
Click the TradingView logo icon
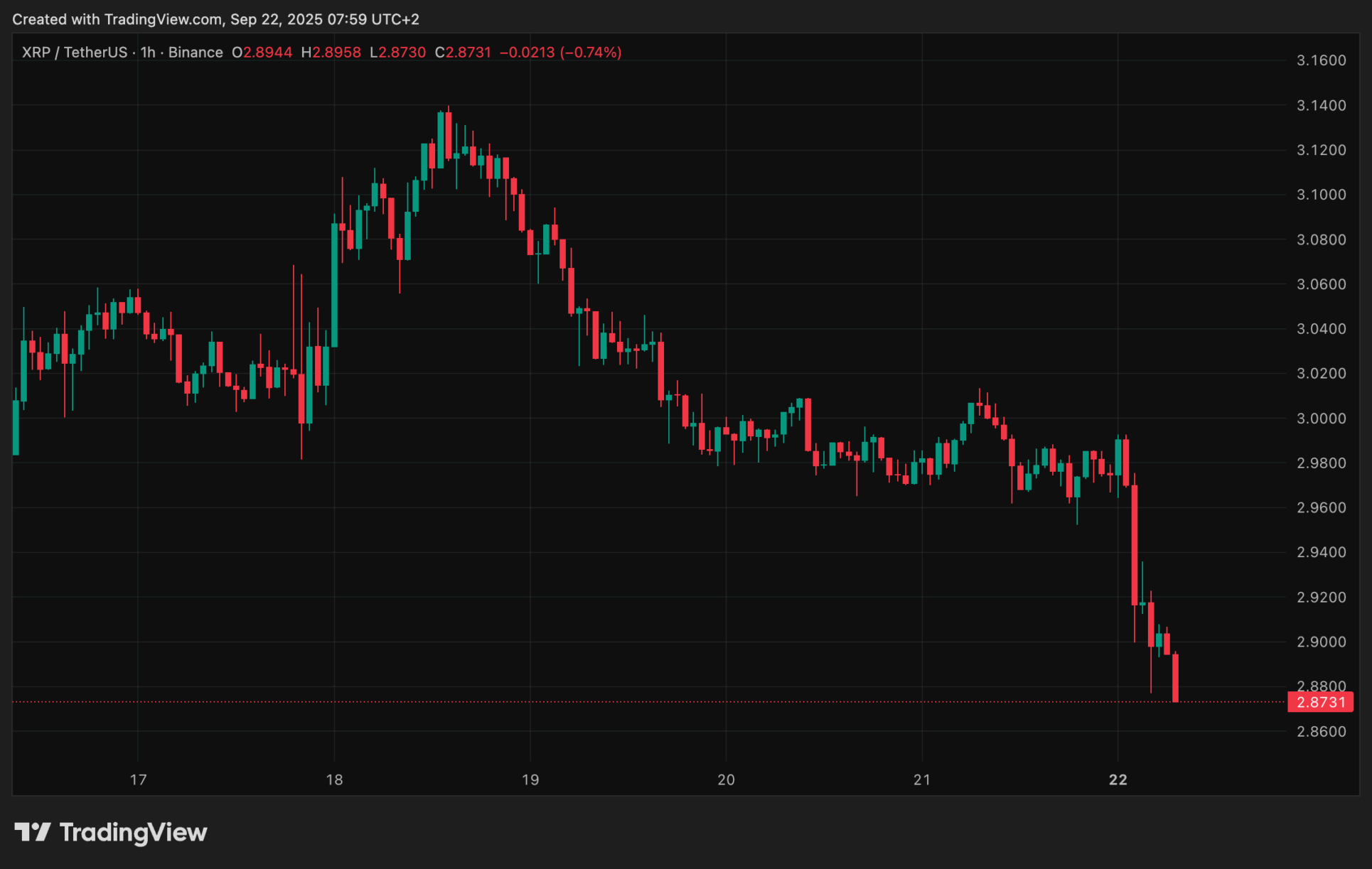coord(32,832)
